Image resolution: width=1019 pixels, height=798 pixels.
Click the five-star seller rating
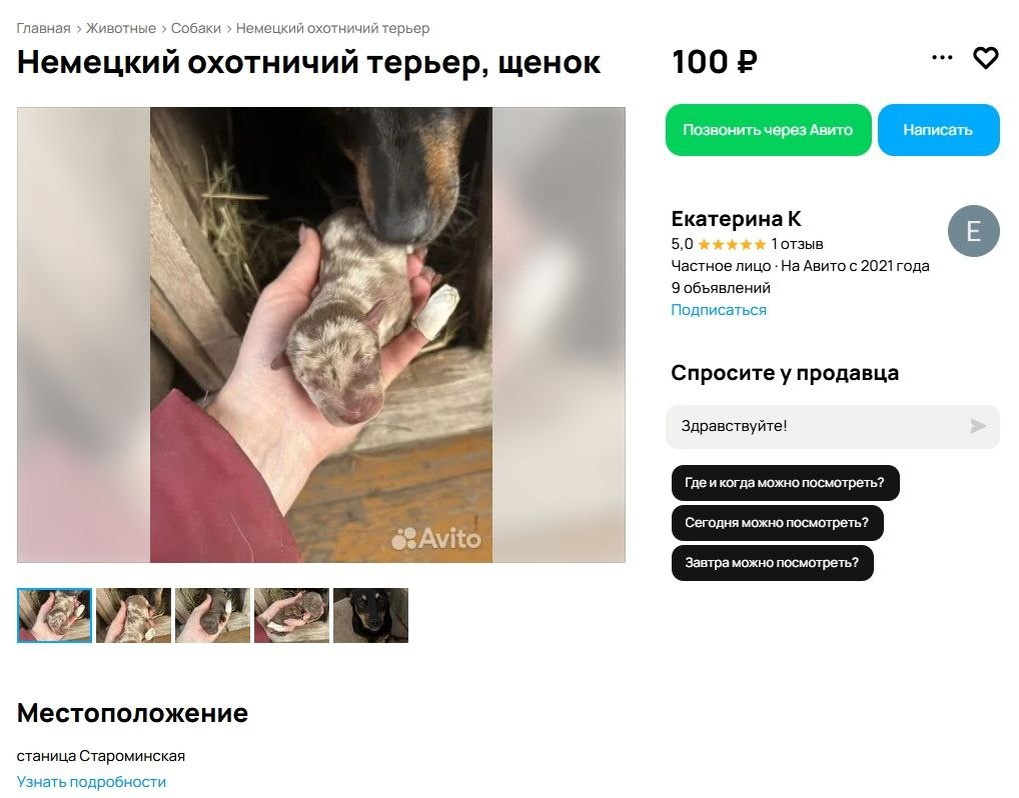pos(731,244)
